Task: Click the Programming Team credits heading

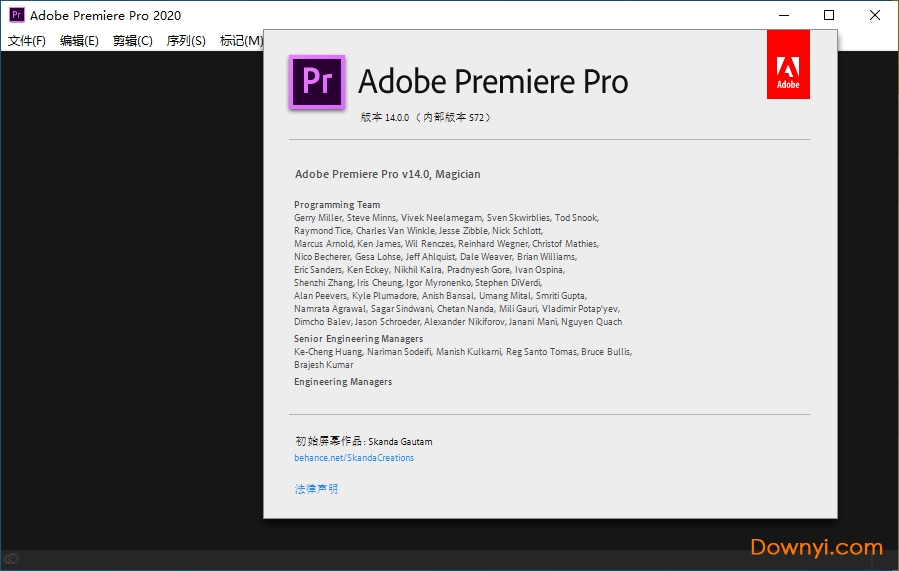Action: tap(337, 205)
